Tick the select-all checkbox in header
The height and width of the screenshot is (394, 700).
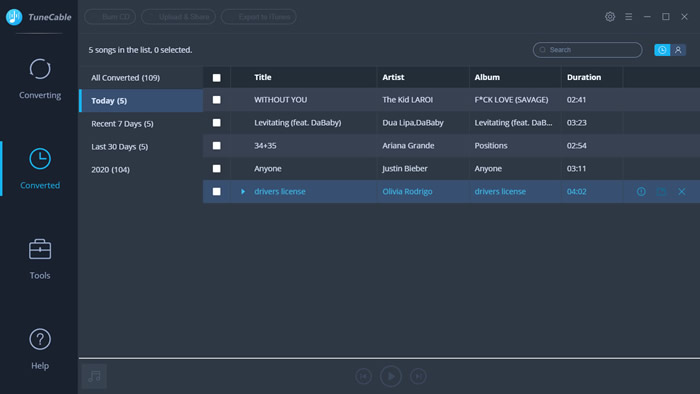pos(217,78)
